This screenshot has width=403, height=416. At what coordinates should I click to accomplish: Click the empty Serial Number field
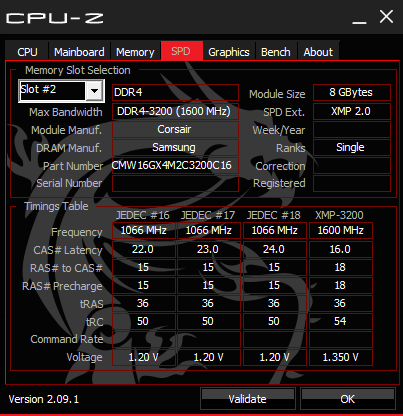pyautogui.click(x=175, y=183)
